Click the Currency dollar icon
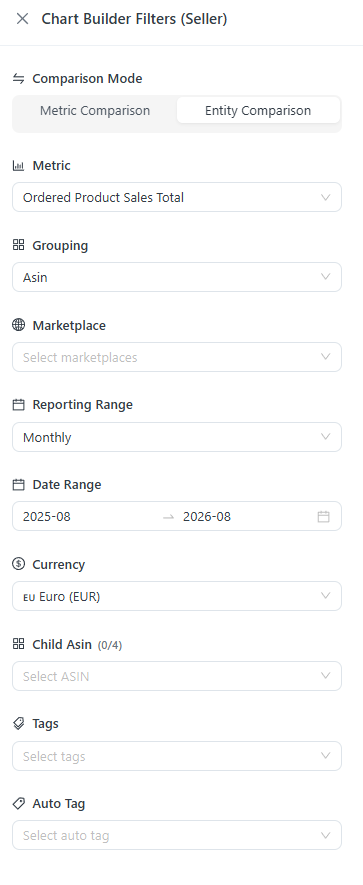 click(19, 564)
